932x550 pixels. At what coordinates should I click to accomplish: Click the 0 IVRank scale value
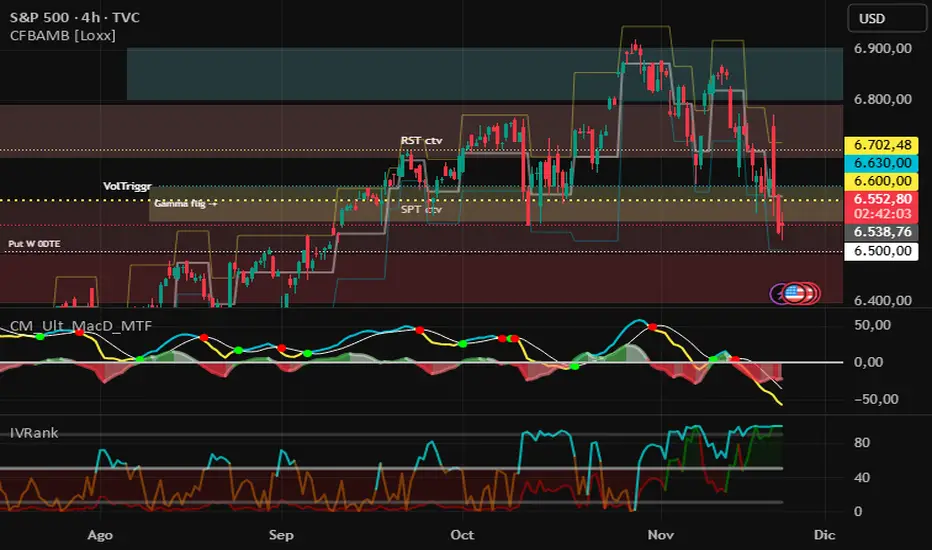858,511
